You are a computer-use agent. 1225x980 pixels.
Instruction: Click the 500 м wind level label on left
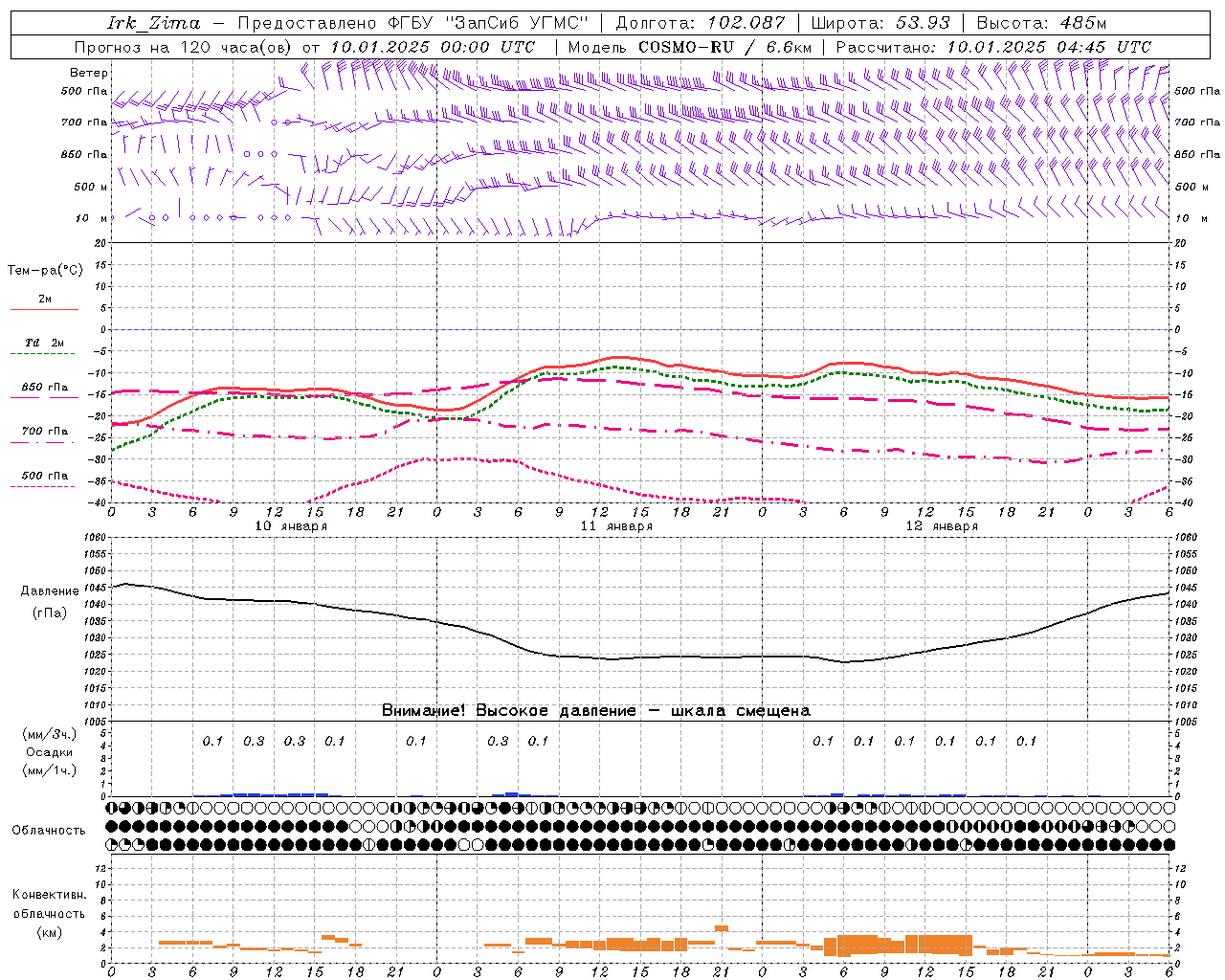coord(91,187)
